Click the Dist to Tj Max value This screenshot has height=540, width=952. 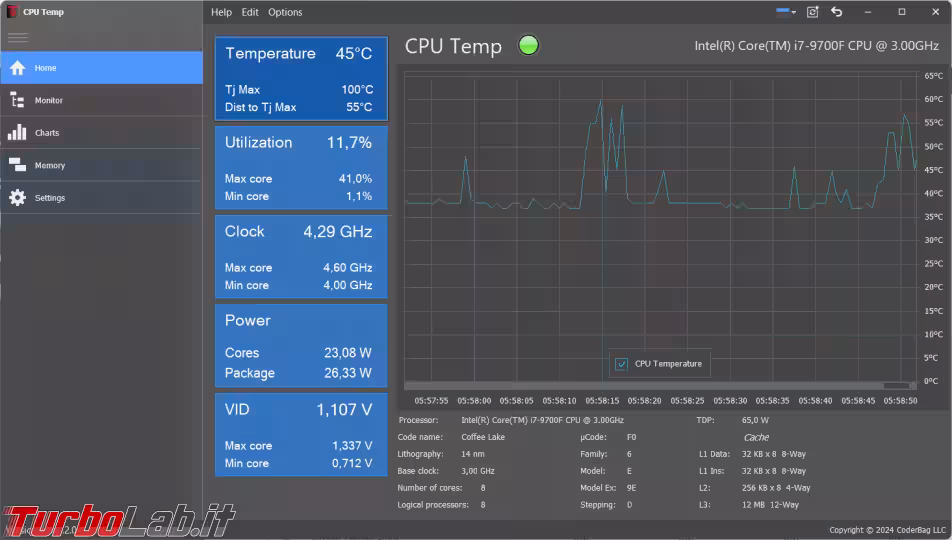359,108
